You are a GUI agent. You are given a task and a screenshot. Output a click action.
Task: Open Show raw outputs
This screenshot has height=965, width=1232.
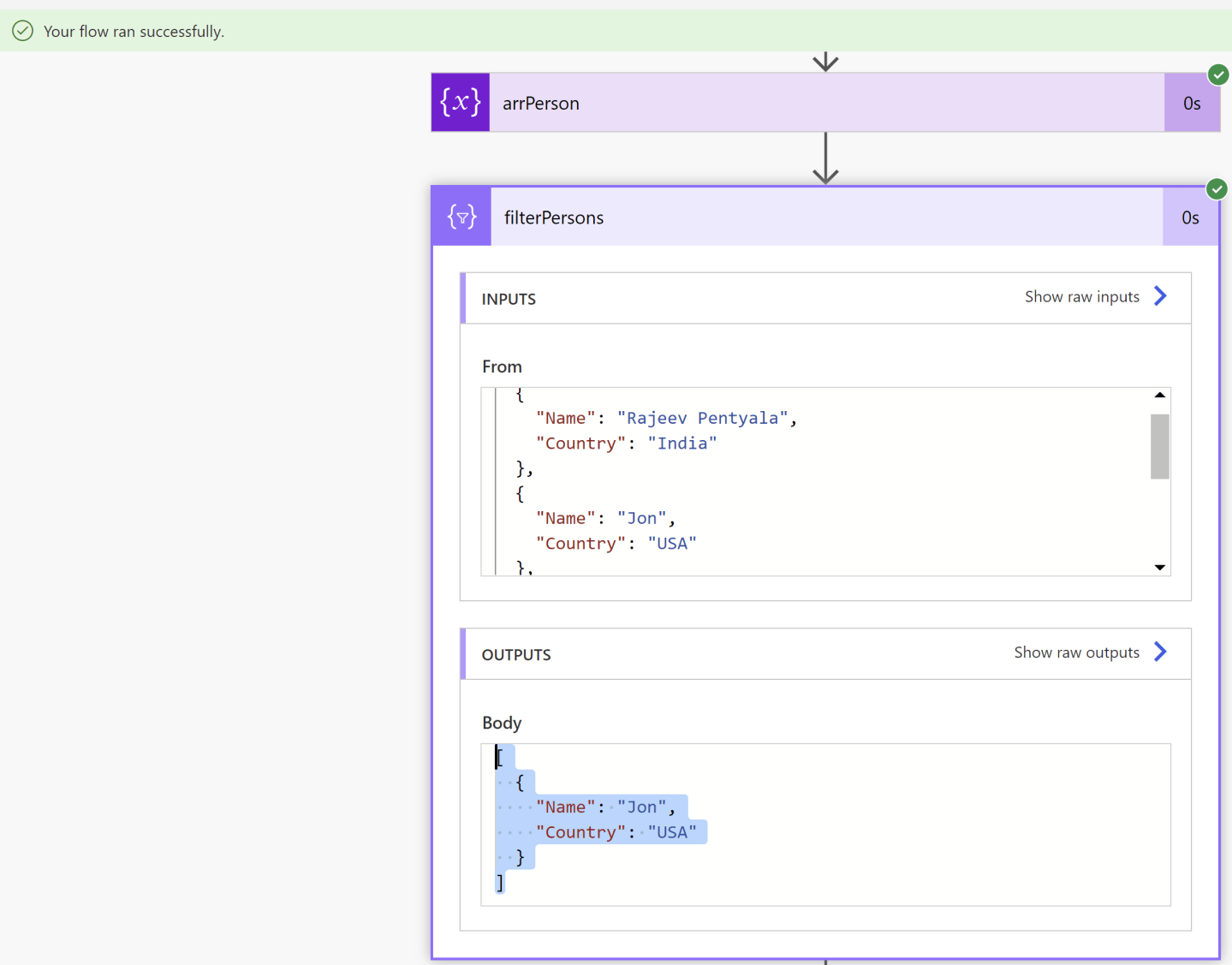point(1076,652)
